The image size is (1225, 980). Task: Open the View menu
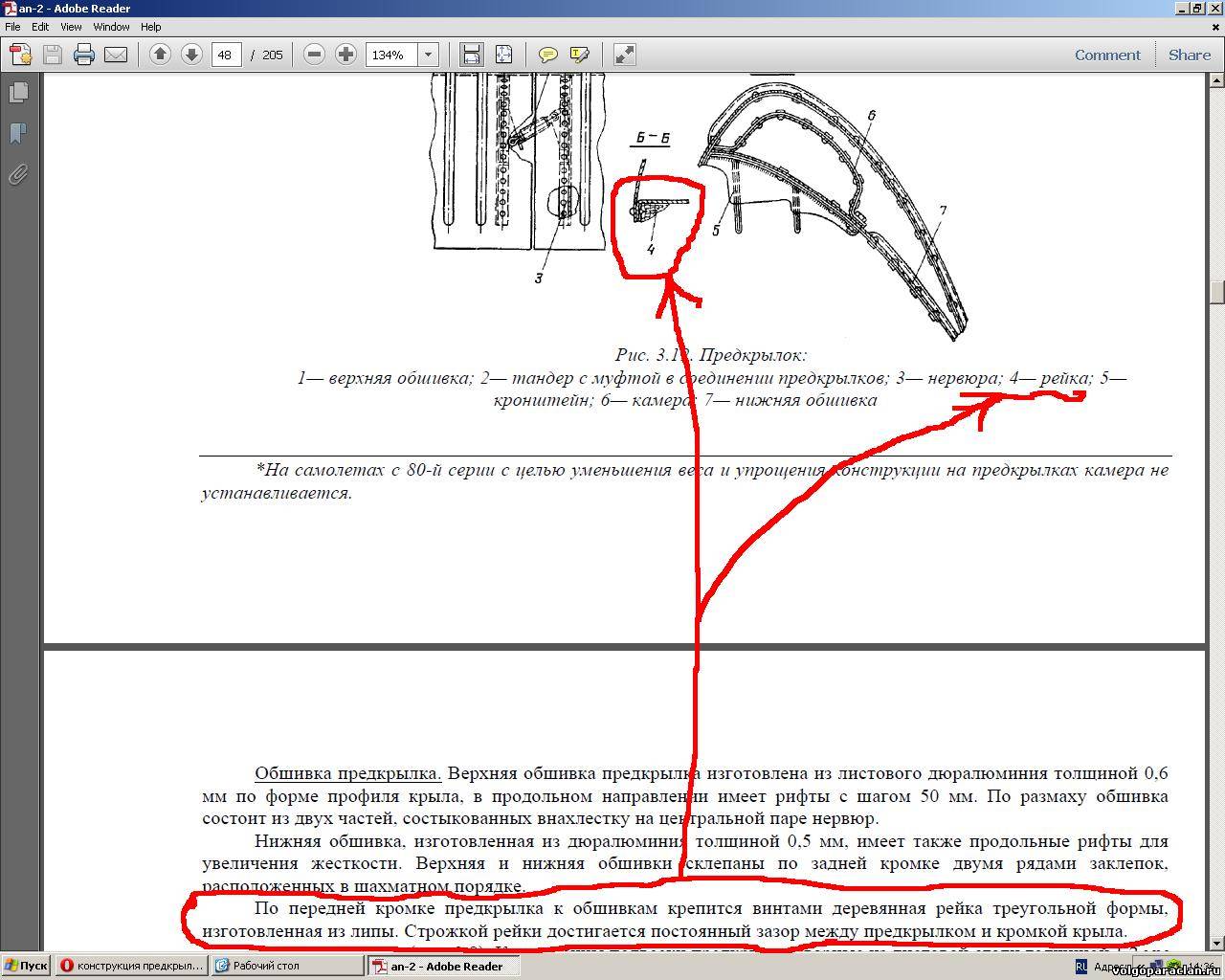(x=71, y=27)
